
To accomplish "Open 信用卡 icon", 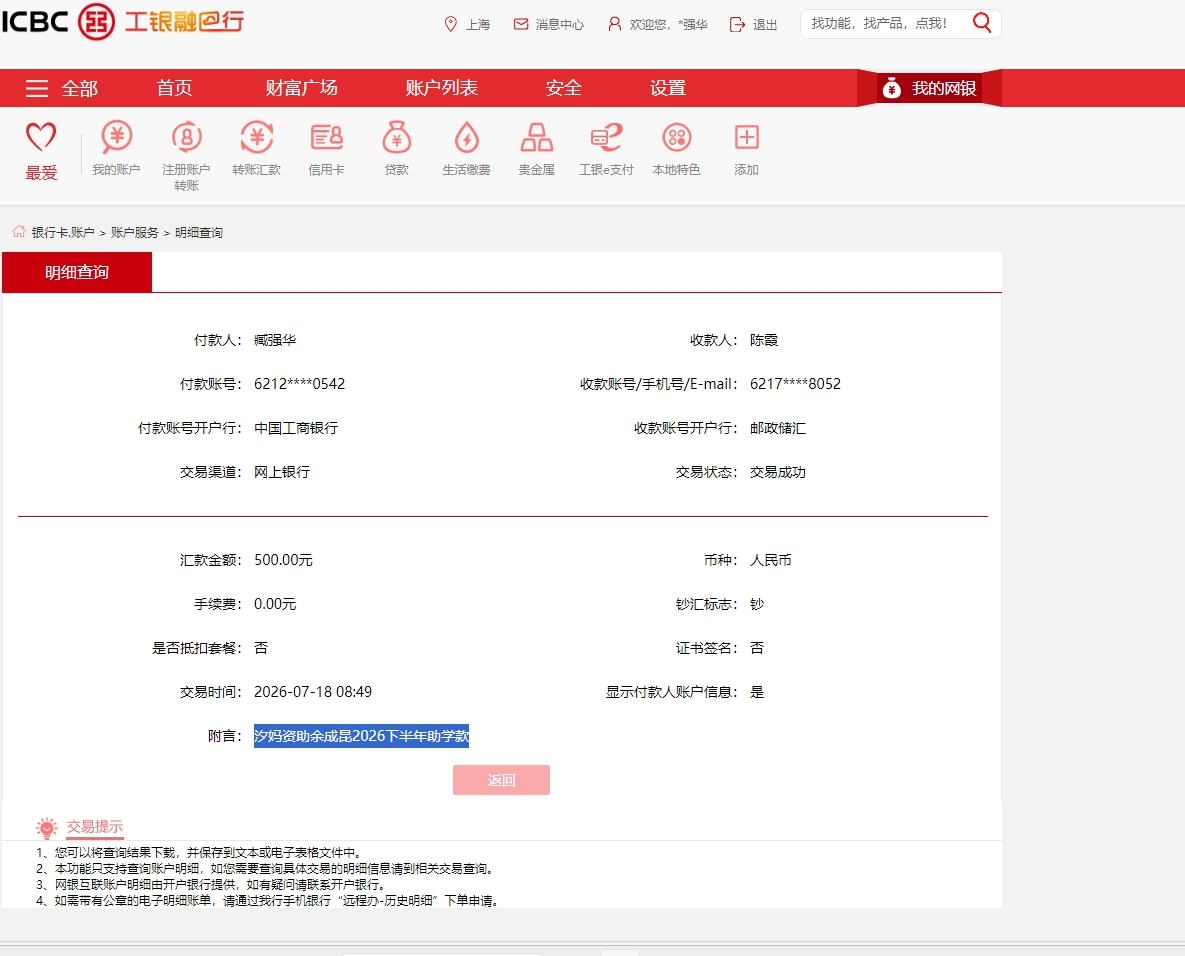I will click(326, 138).
